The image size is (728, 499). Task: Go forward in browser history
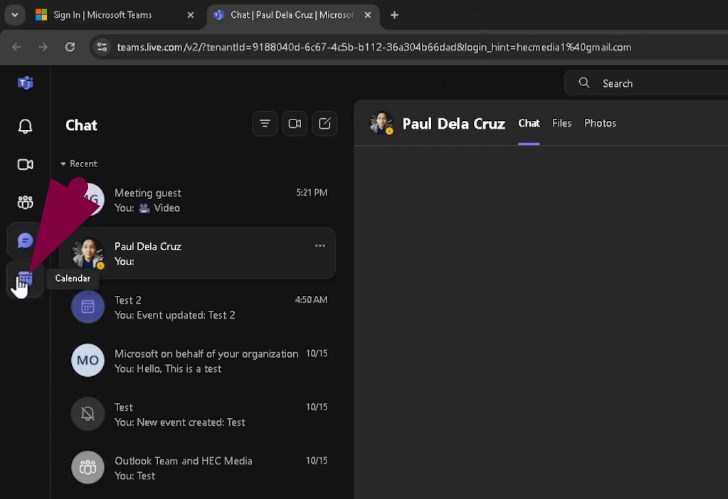(43, 47)
